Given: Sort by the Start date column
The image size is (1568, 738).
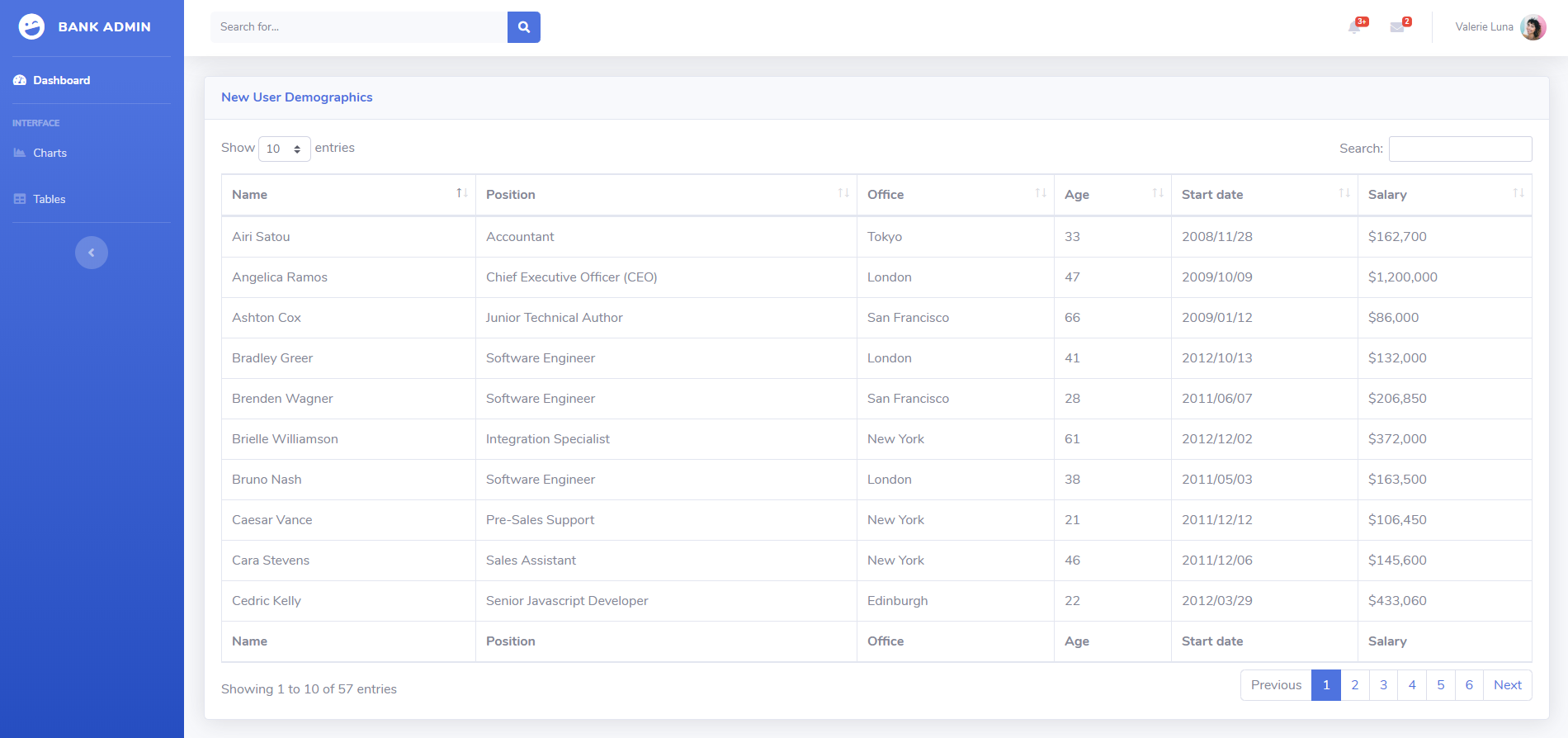Looking at the screenshot, I should pos(1263,195).
